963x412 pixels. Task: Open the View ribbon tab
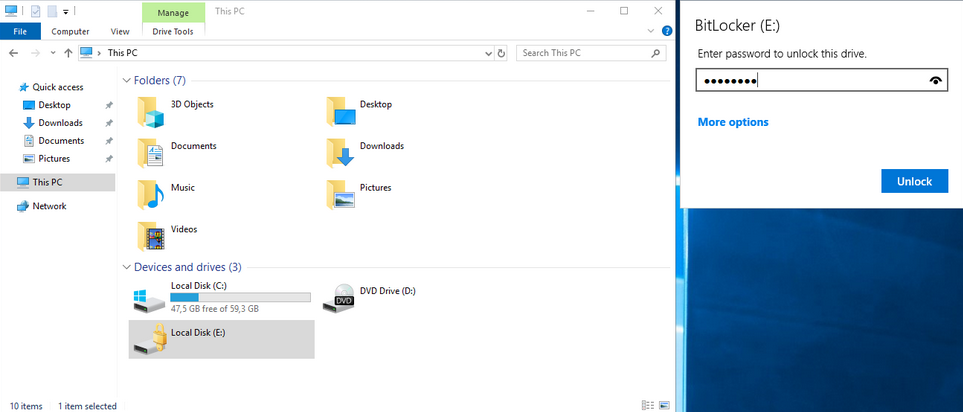click(120, 31)
